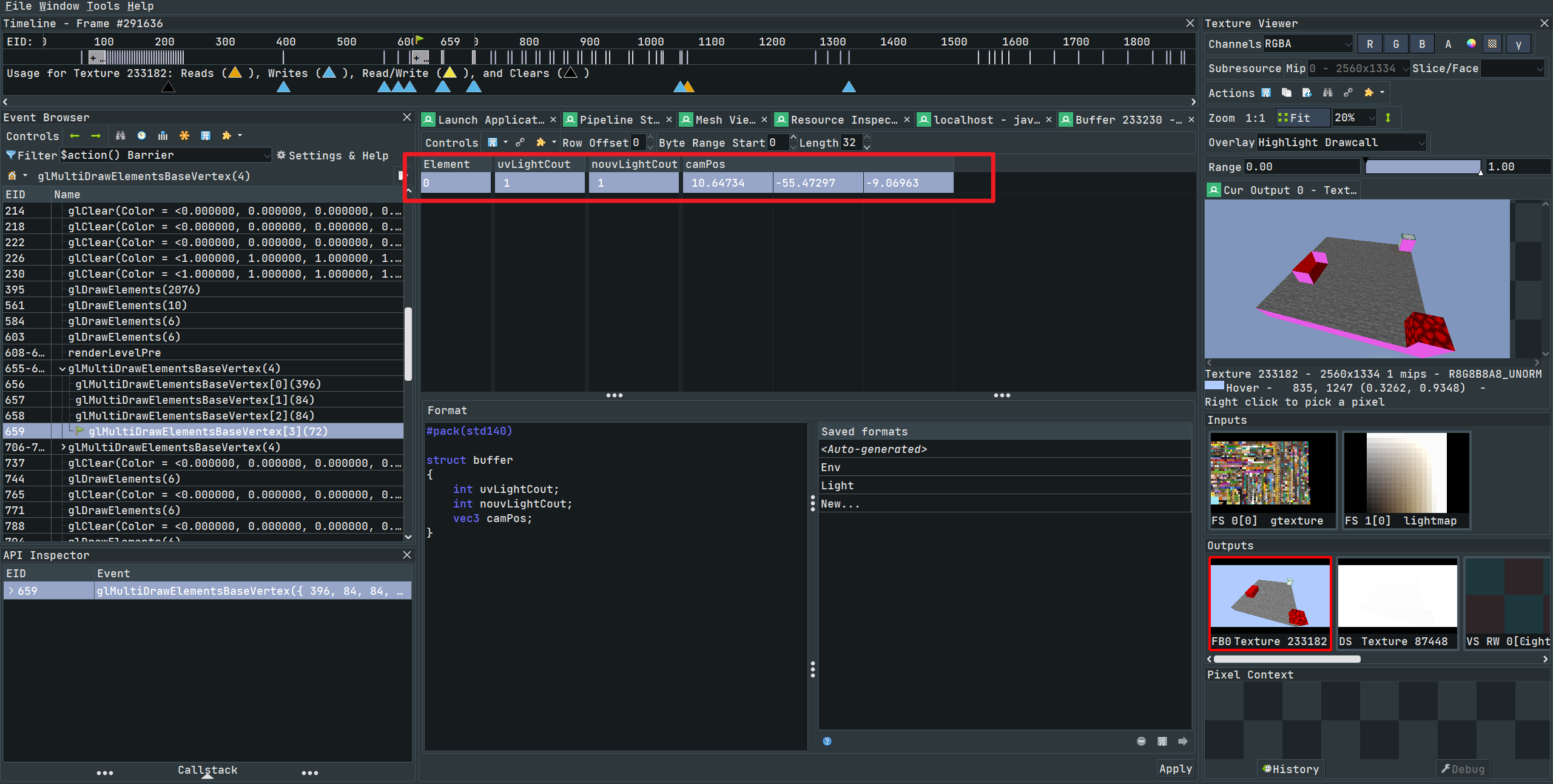Click the save-texture floppy icon in Actions

[1266, 93]
